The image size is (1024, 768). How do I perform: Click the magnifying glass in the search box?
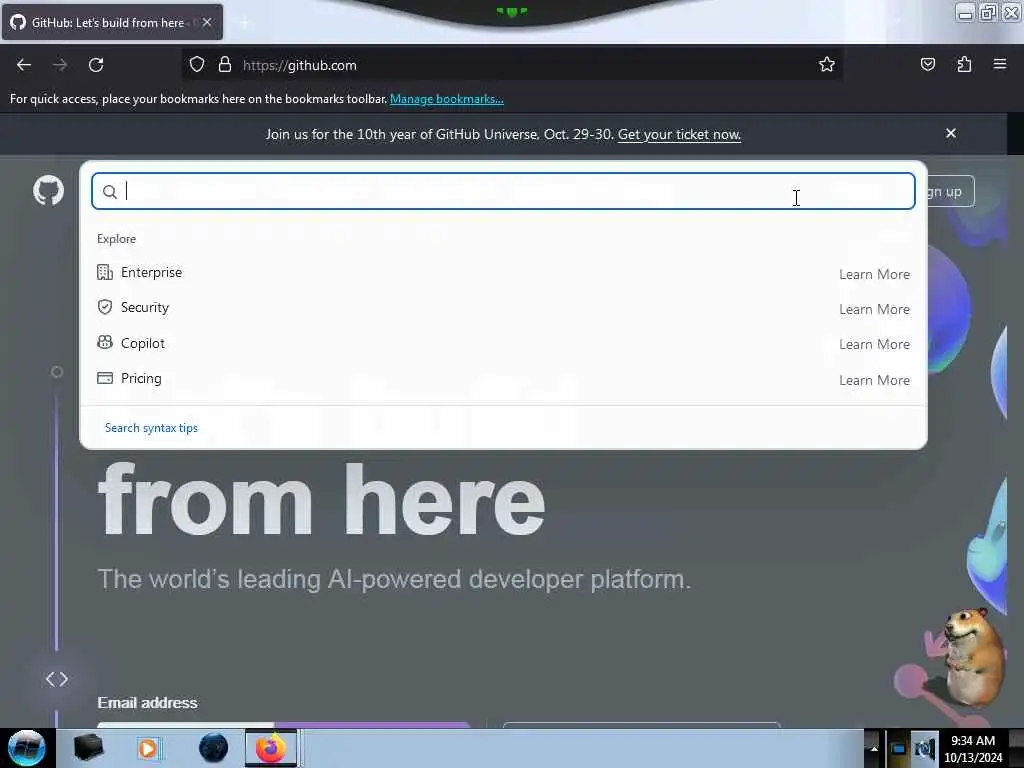(110, 192)
